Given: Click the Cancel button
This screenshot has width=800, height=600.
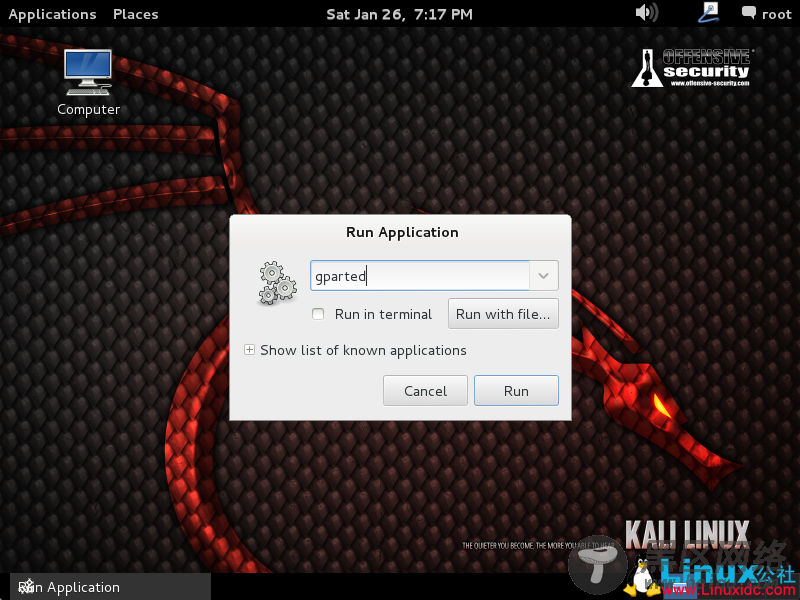Looking at the screenshot, I should point(425,391).
